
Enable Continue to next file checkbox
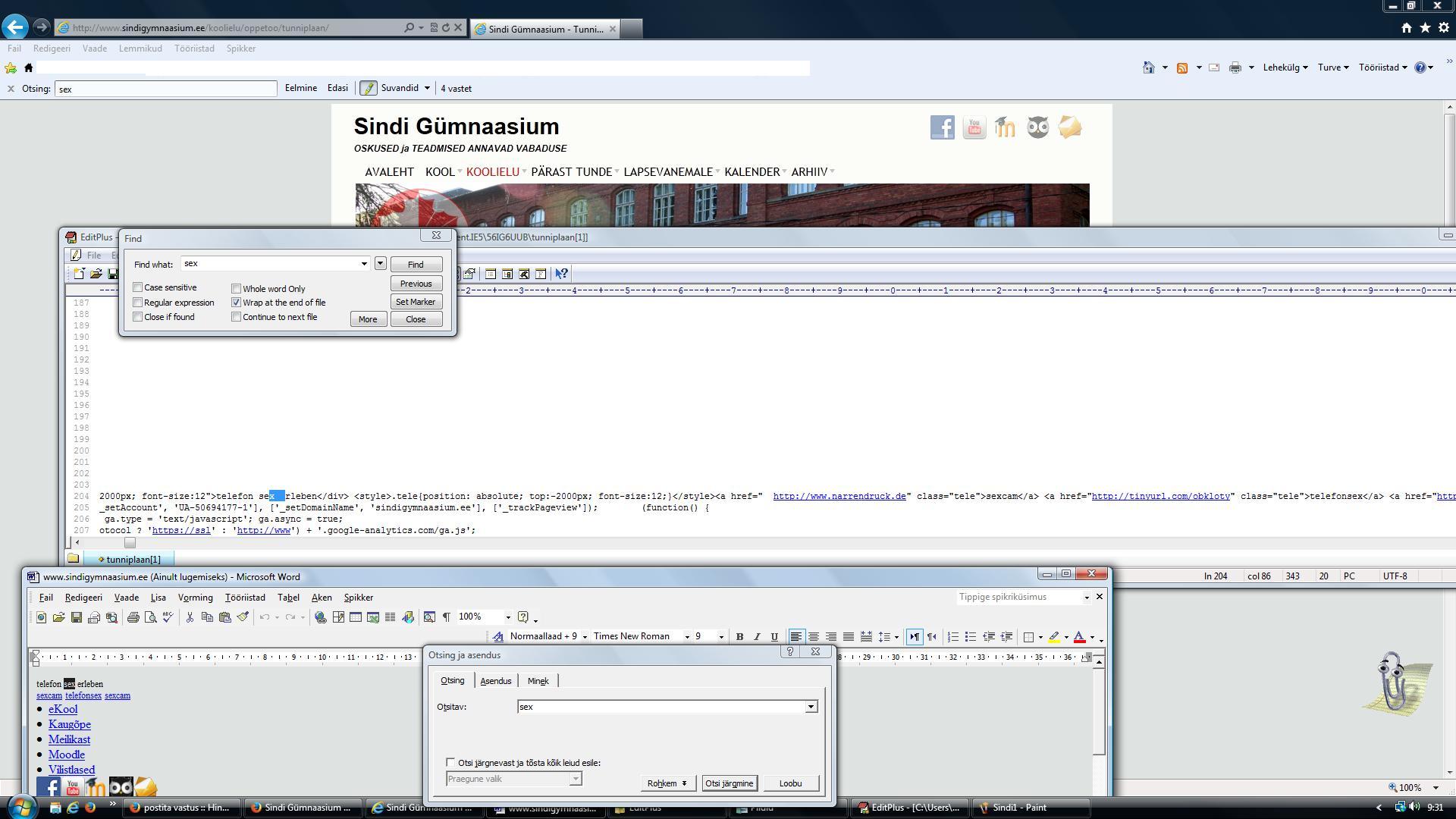pos(236,317)
